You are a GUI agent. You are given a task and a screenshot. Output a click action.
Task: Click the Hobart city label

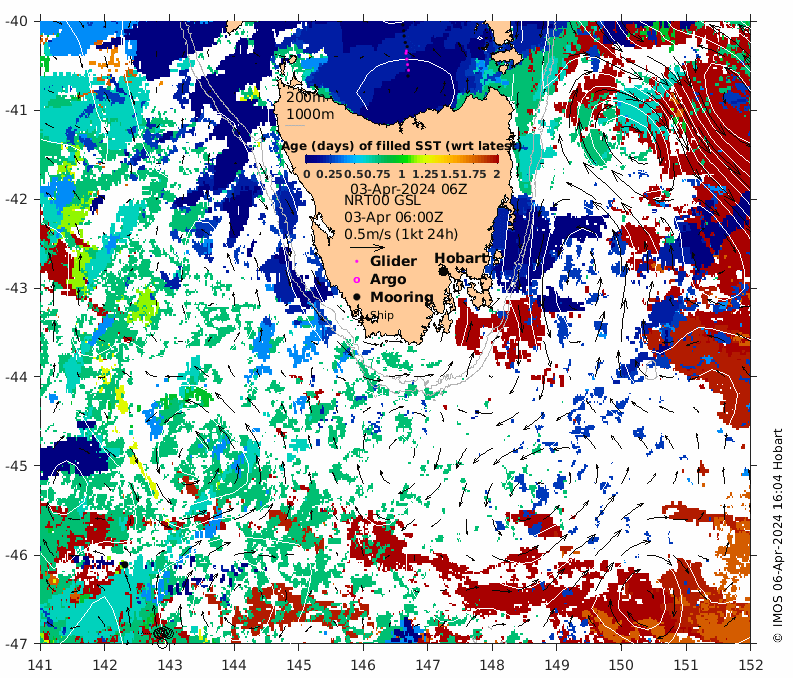pyautogui.click(x=460, y=258)
